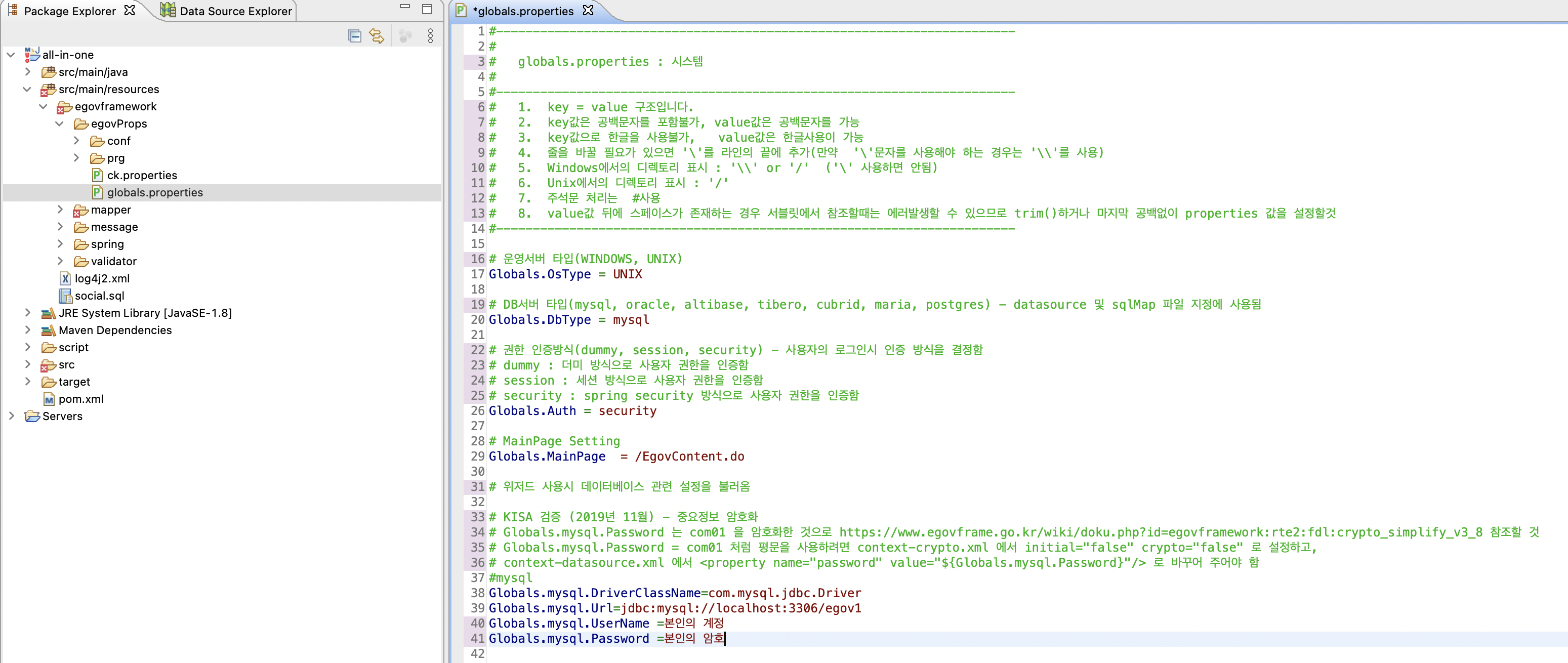Viewport: 1568px width, 663px height.
Task: Select globals.properties in the tree
Action: click(x=154, y=192)
